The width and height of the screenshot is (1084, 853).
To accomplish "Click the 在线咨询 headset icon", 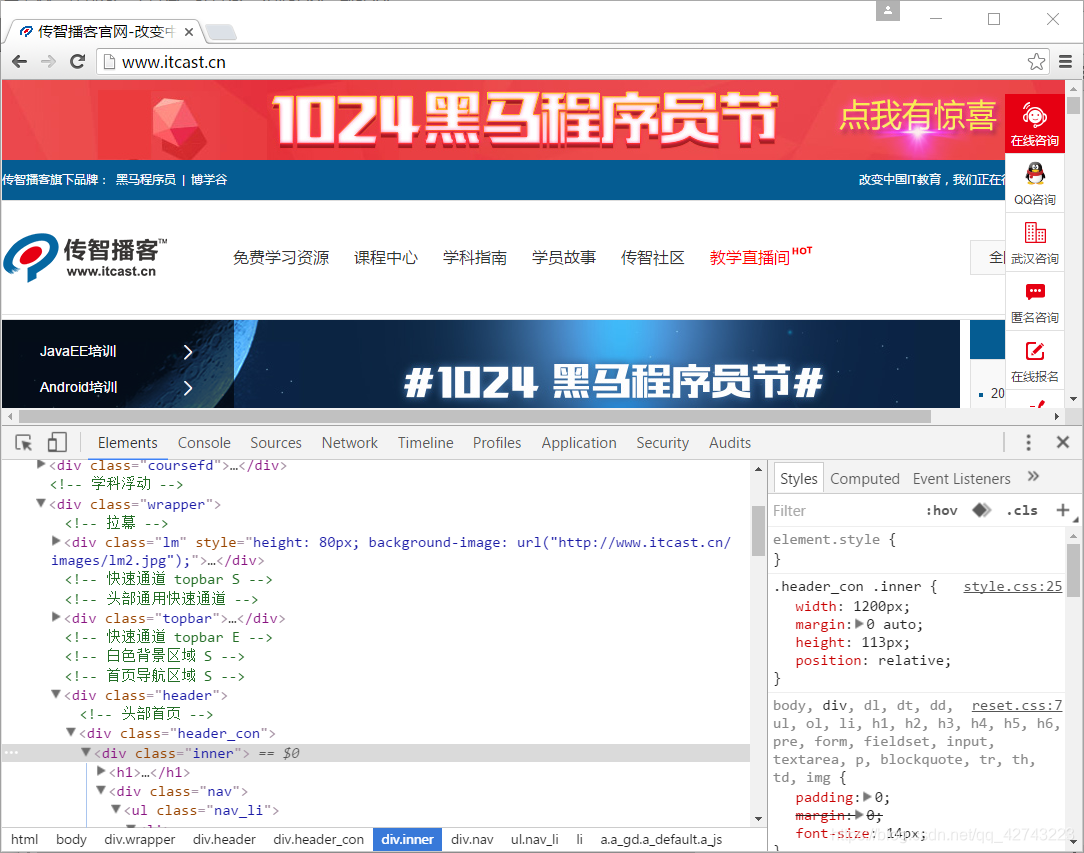I will tap(1035, 116).
